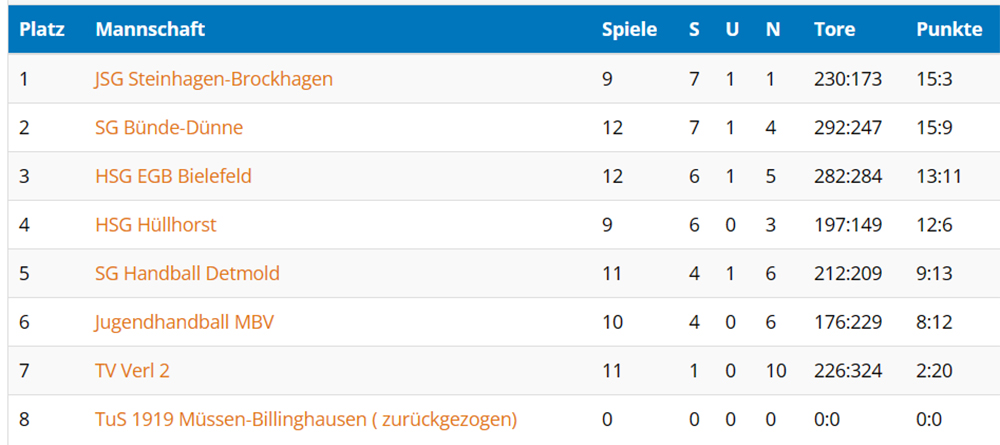Select the 226:324 goals cell
Image resolution: width=1000 pixels, height=445 pixels.
click(848, 370)
